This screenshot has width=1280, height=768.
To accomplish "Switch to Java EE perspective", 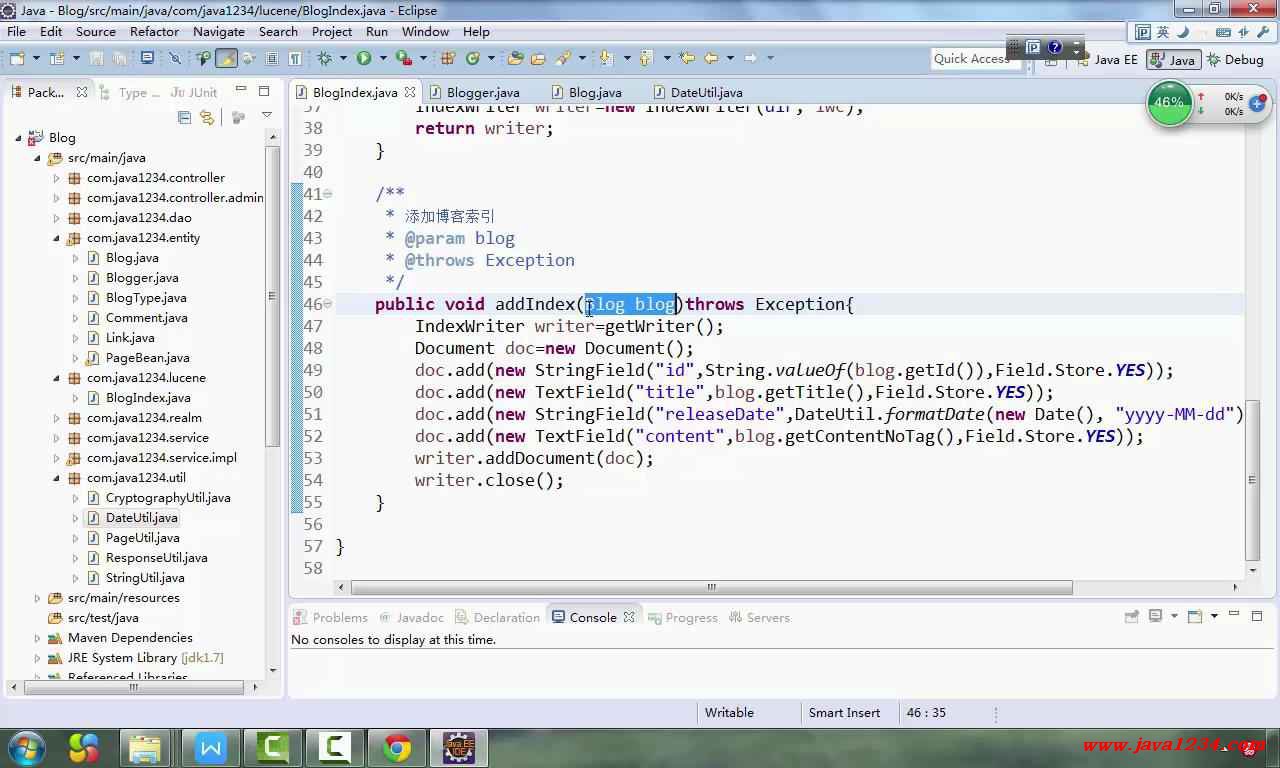I will tap(1106, 60).
